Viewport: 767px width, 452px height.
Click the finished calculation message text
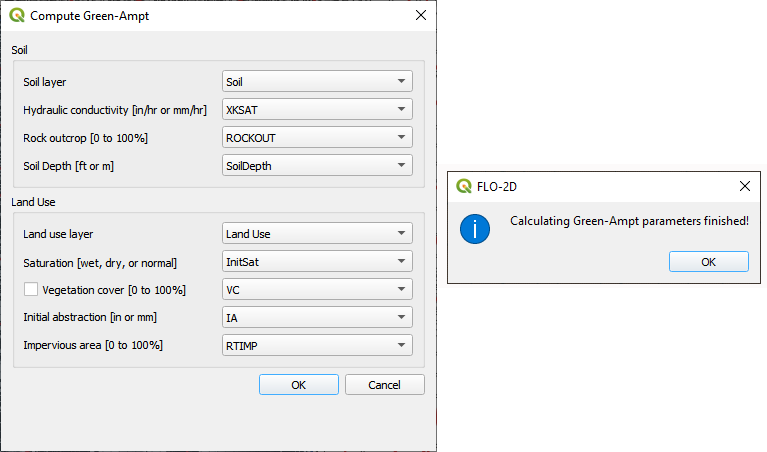pos(629,220)
